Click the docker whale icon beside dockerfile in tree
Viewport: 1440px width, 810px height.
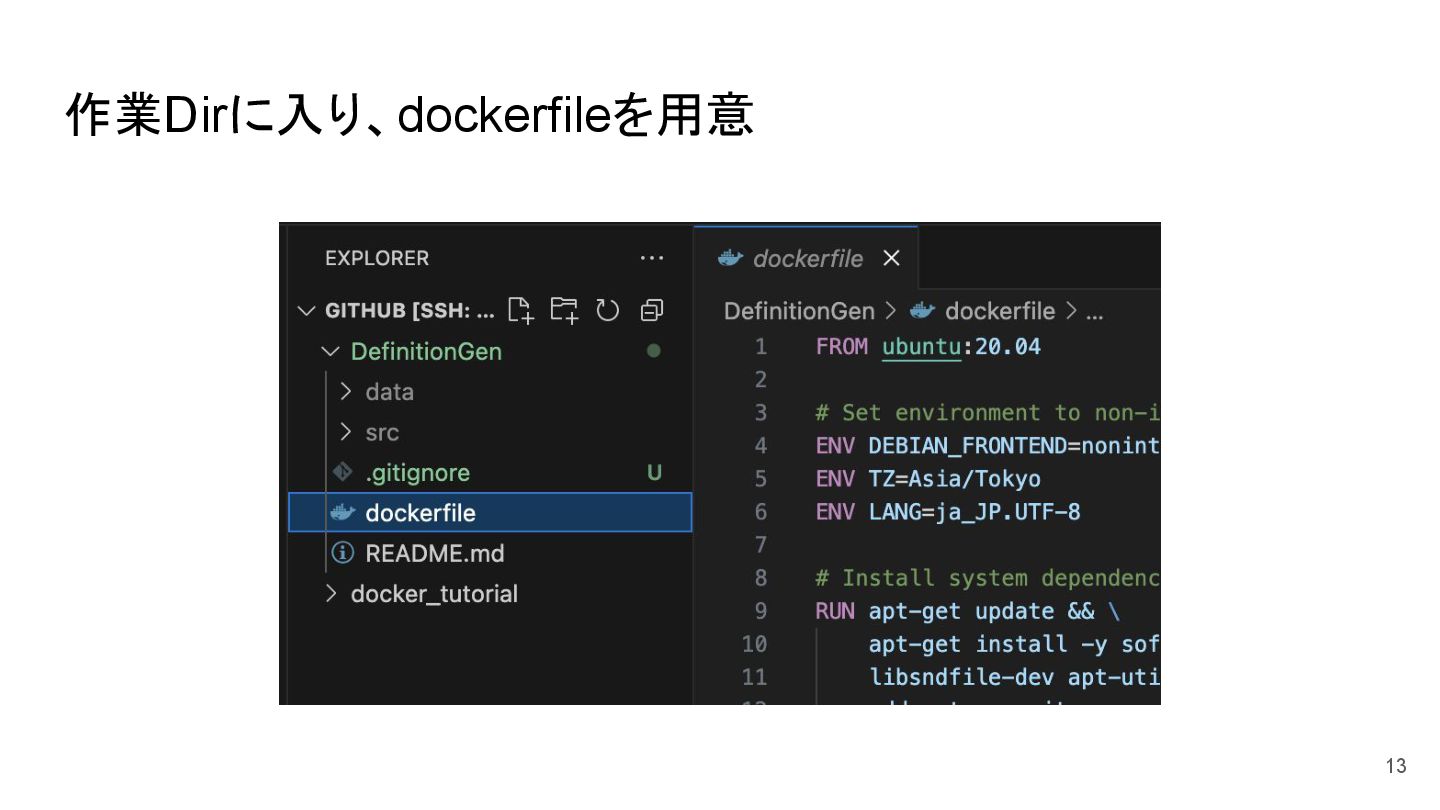[x=343, y=513]
